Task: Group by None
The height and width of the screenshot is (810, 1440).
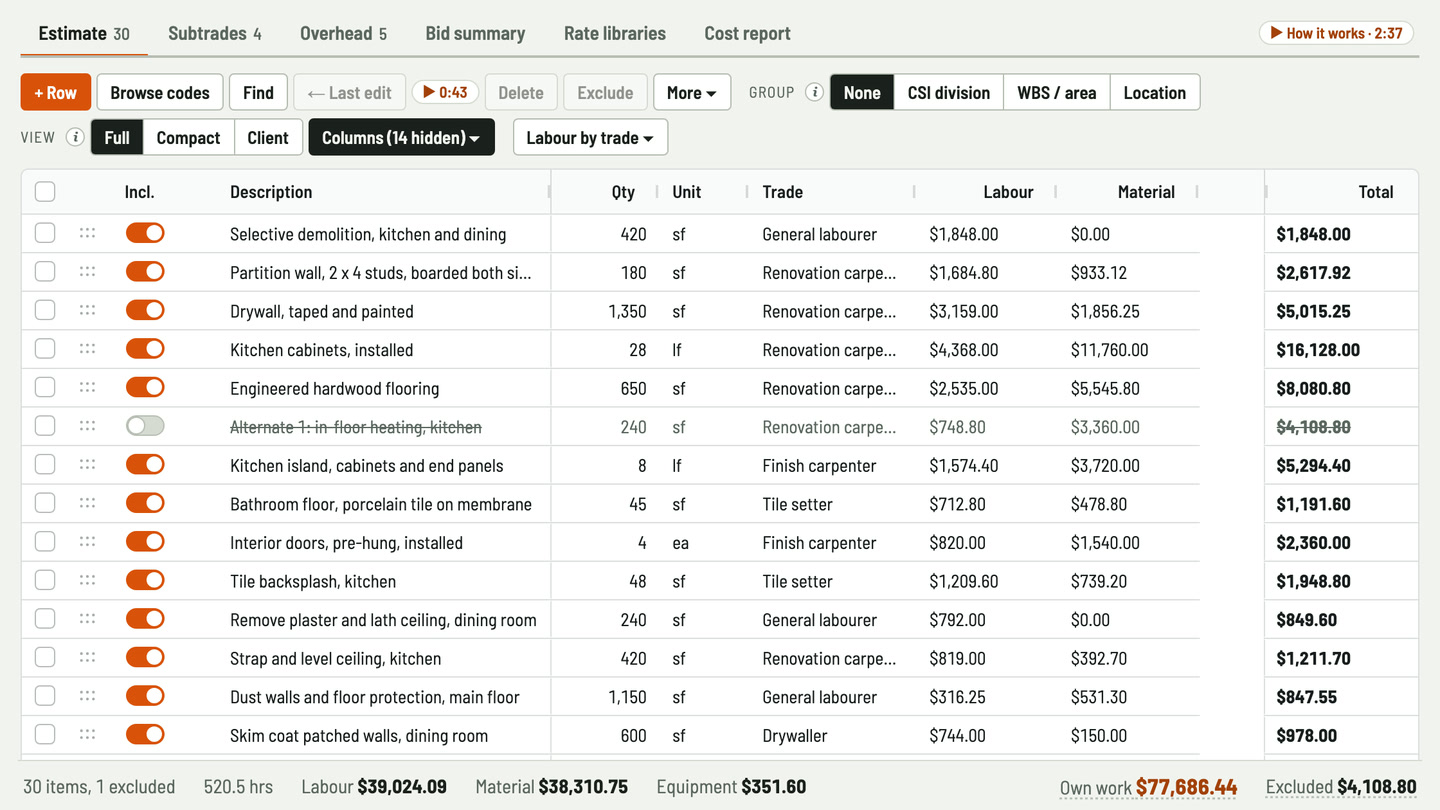Action: 862,92
